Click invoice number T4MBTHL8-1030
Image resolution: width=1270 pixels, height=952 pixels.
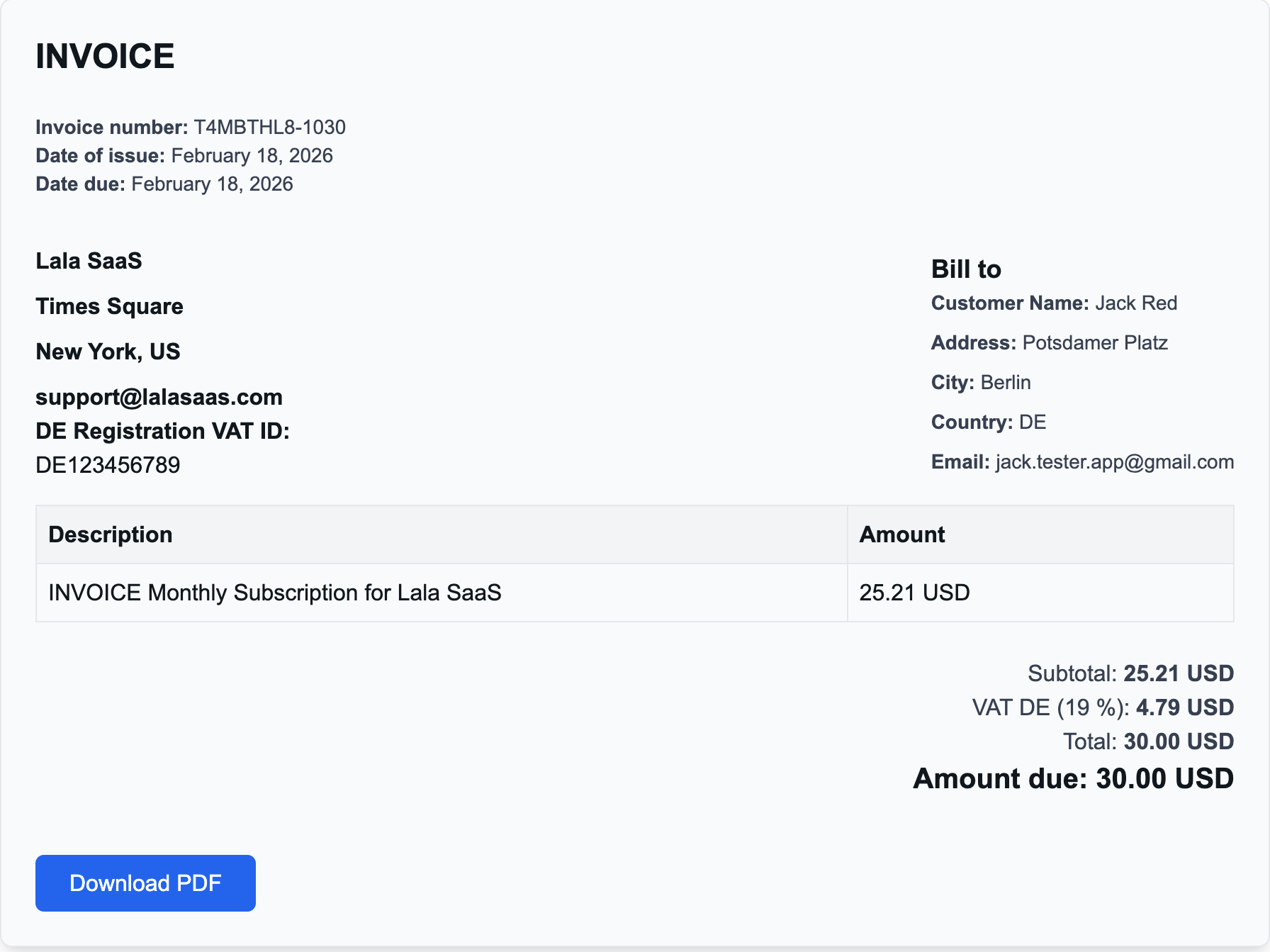[x=269, y=128]
